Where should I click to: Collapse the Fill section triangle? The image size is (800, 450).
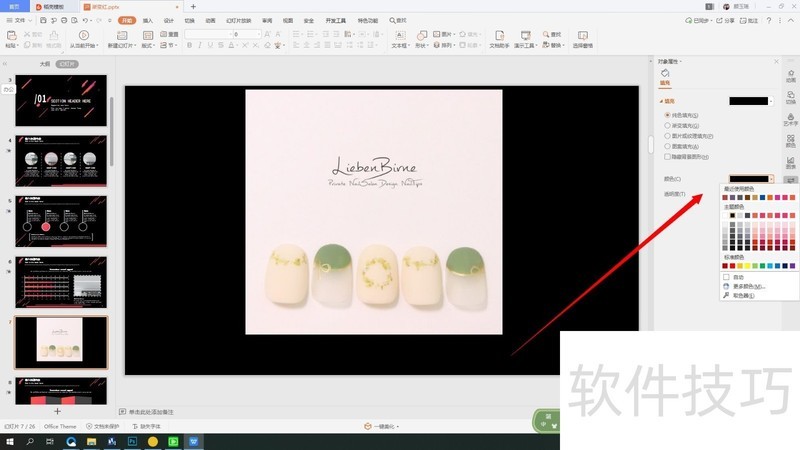[x=662, y=101]
